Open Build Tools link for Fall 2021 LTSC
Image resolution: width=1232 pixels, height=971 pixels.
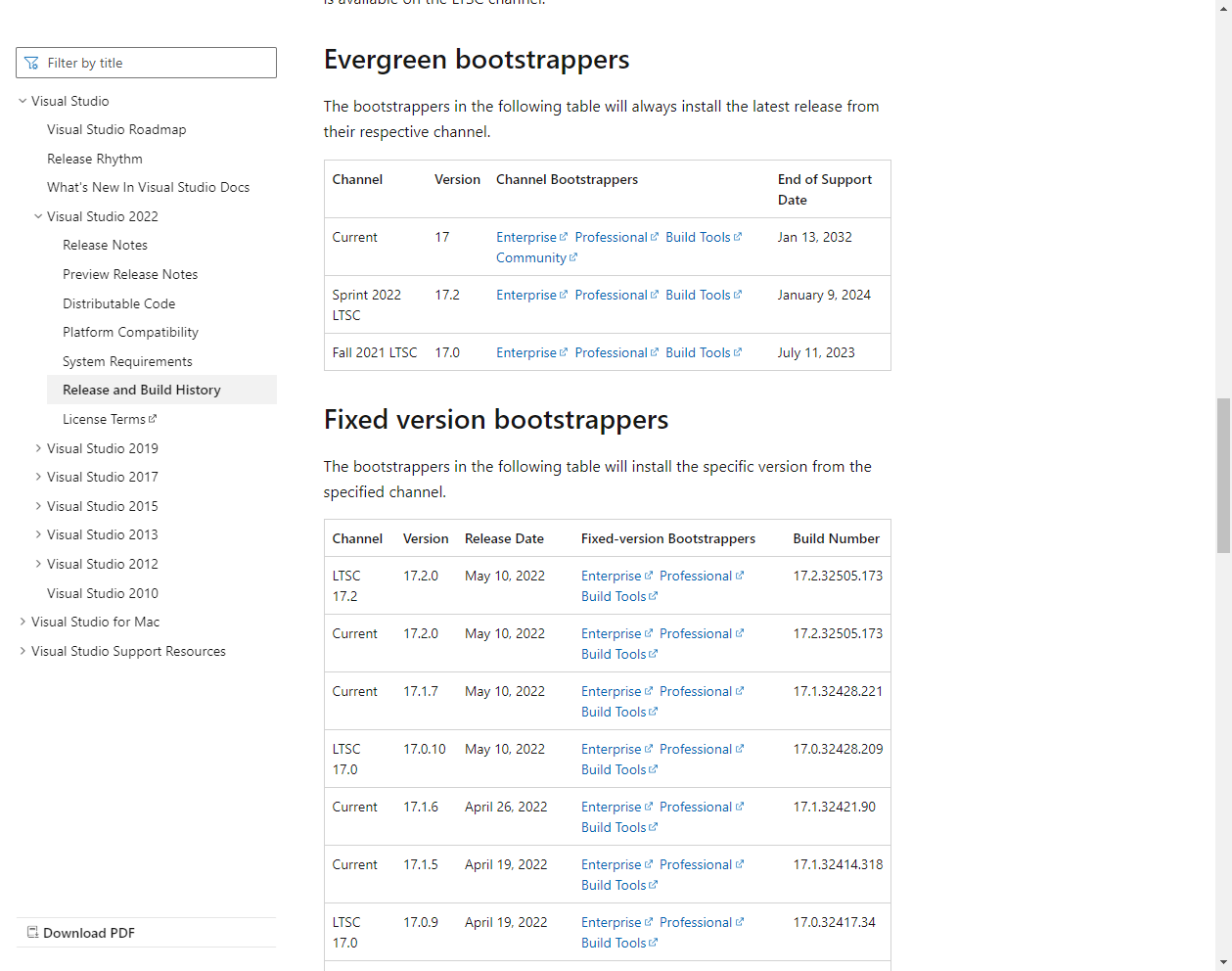[698, 352]
